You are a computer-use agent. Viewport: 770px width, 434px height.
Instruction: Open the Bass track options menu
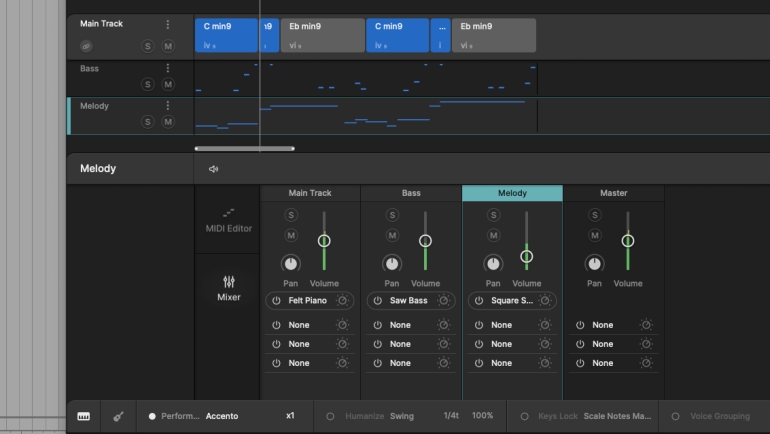click(x=168, y=68)
